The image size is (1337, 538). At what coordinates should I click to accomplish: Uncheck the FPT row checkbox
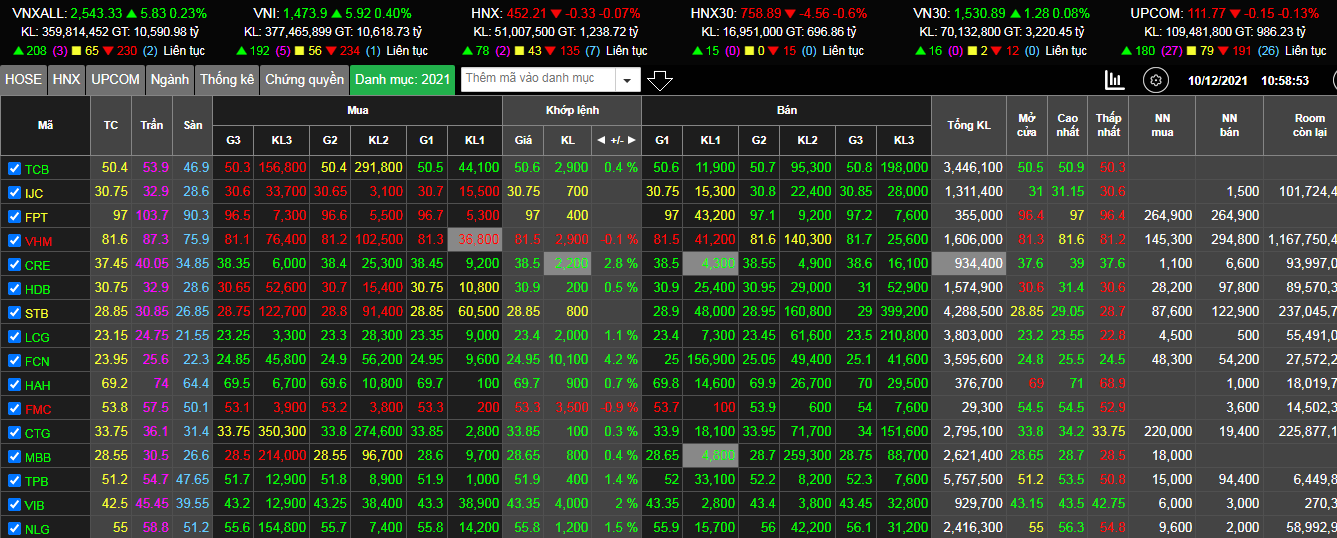tap(14, 217)
